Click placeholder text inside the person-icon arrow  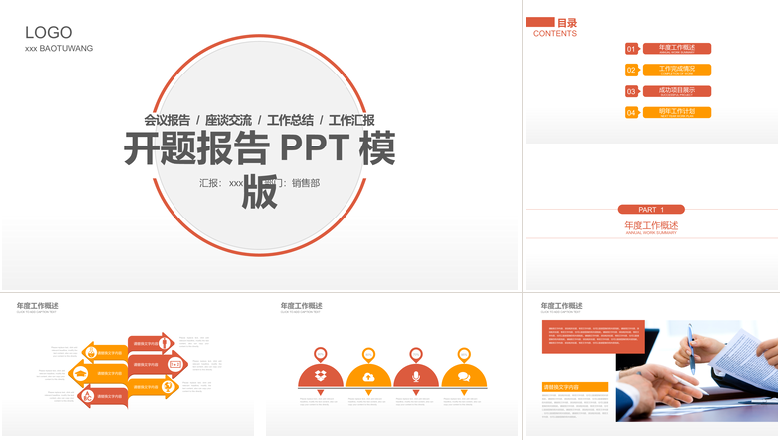click(x=146, y=344)
